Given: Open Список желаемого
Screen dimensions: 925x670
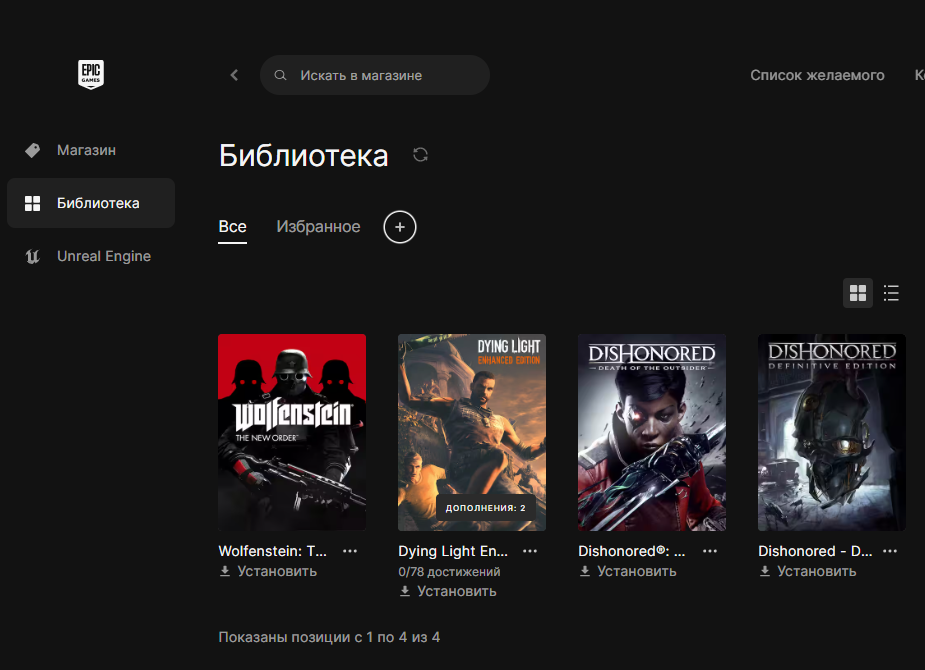Looking at the screenshot, I should click(x=817, y=75).
